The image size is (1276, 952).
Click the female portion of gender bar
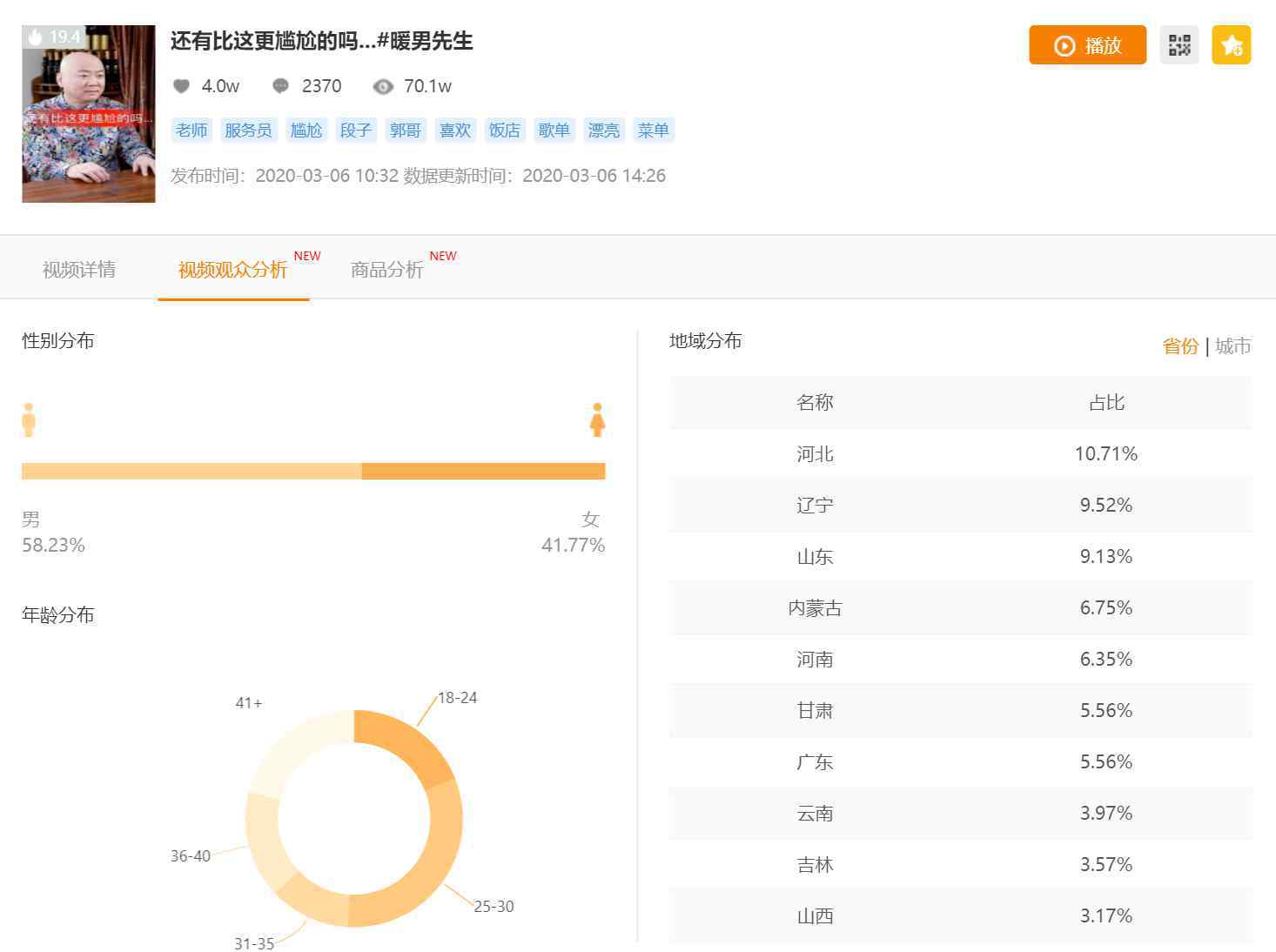tap(483, 472)
